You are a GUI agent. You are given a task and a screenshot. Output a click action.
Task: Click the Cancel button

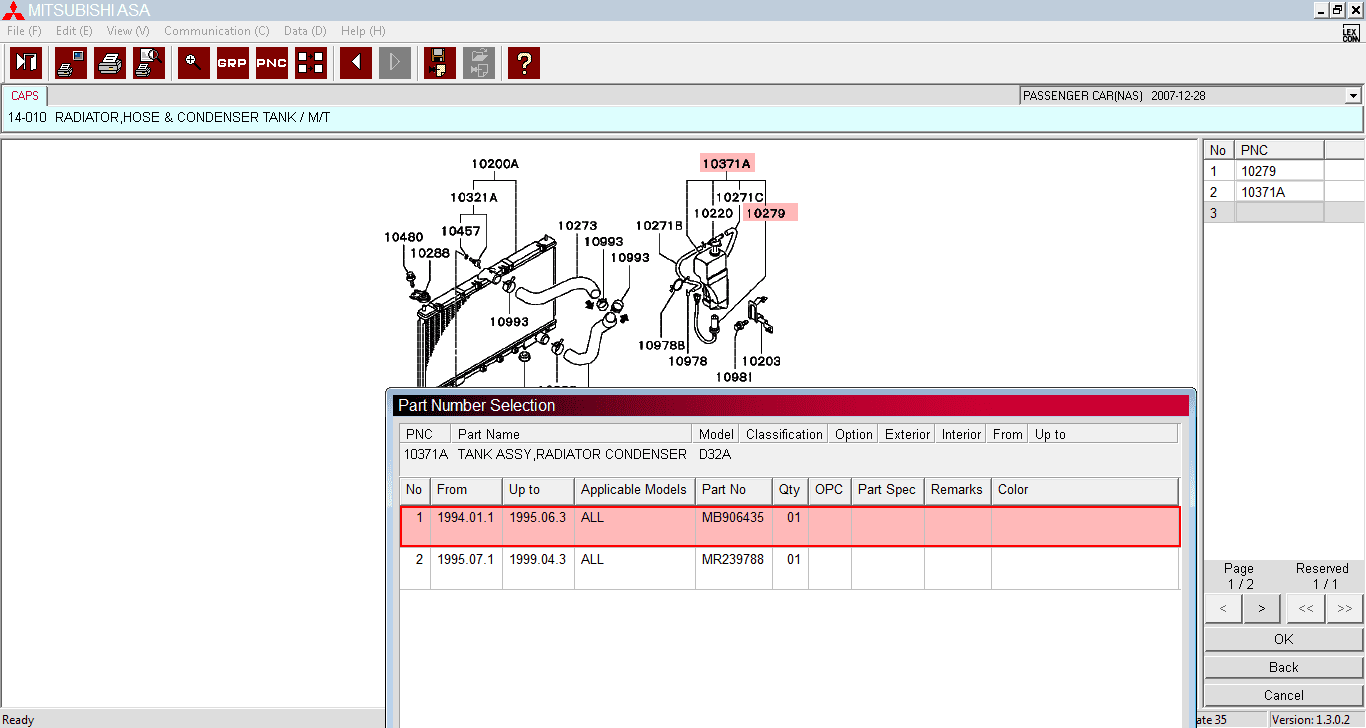[x=1284, y=695]
